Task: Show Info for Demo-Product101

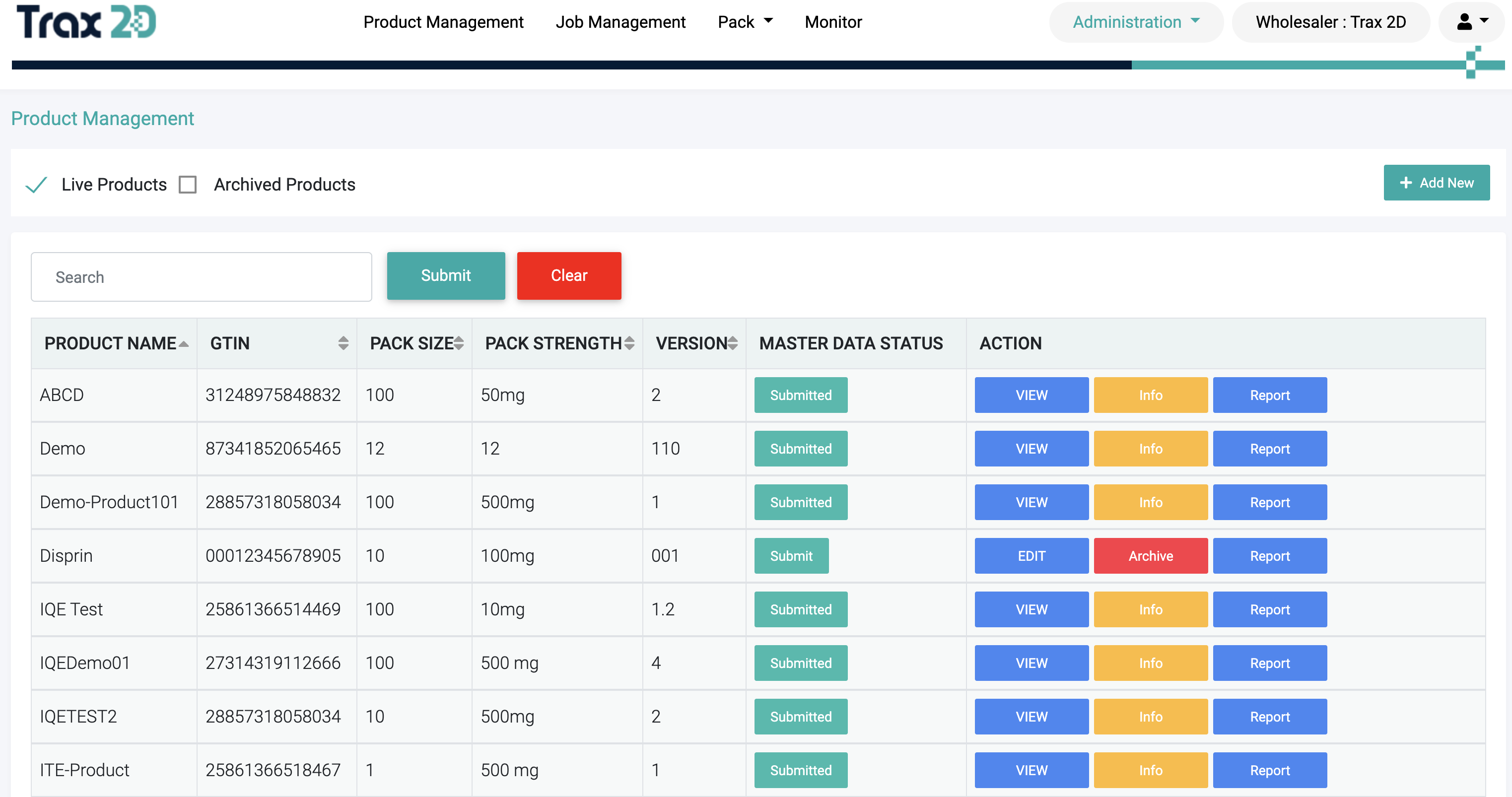Action: (1151, 502)
